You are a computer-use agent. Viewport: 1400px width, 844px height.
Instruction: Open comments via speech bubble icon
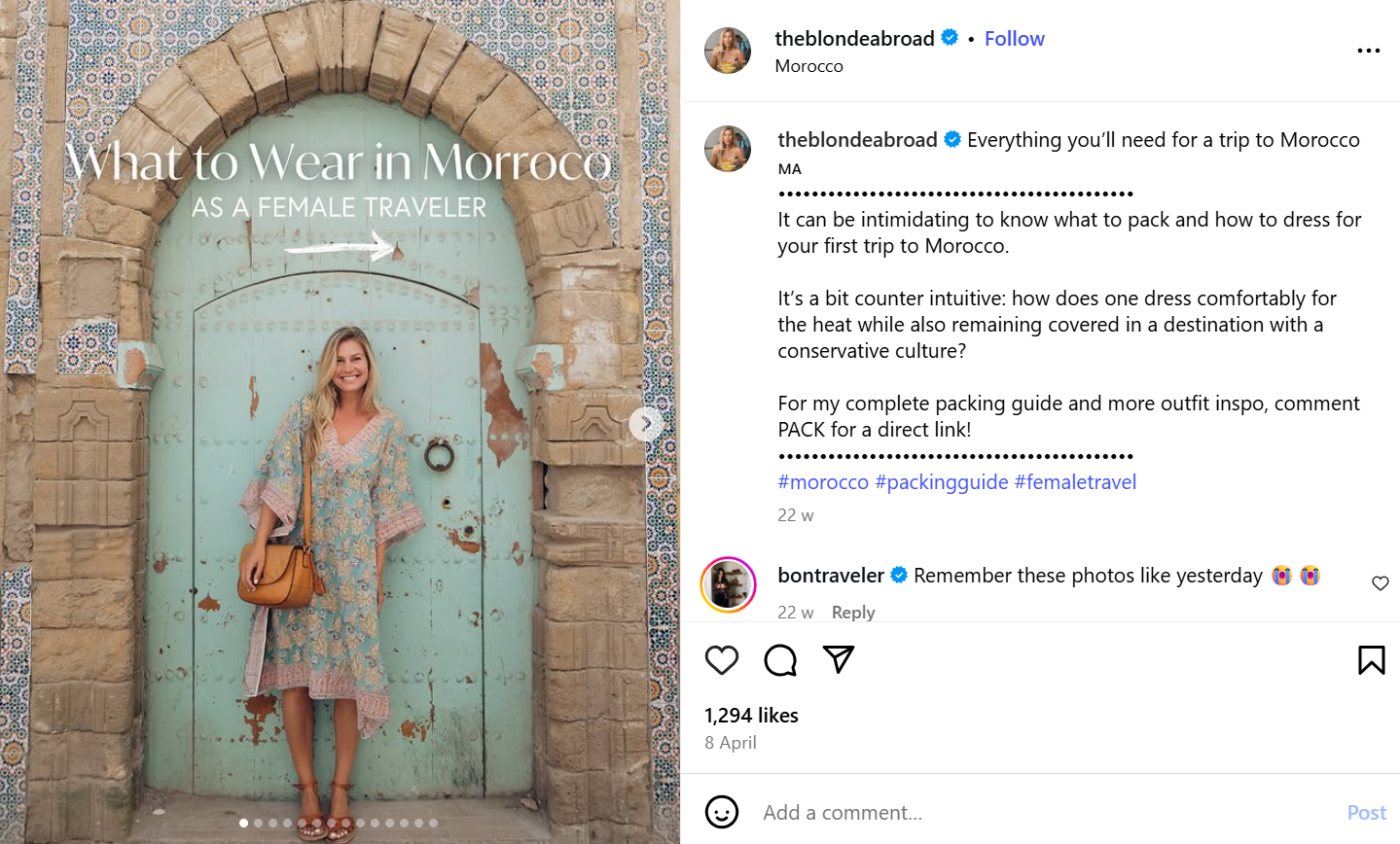point(780,660)
